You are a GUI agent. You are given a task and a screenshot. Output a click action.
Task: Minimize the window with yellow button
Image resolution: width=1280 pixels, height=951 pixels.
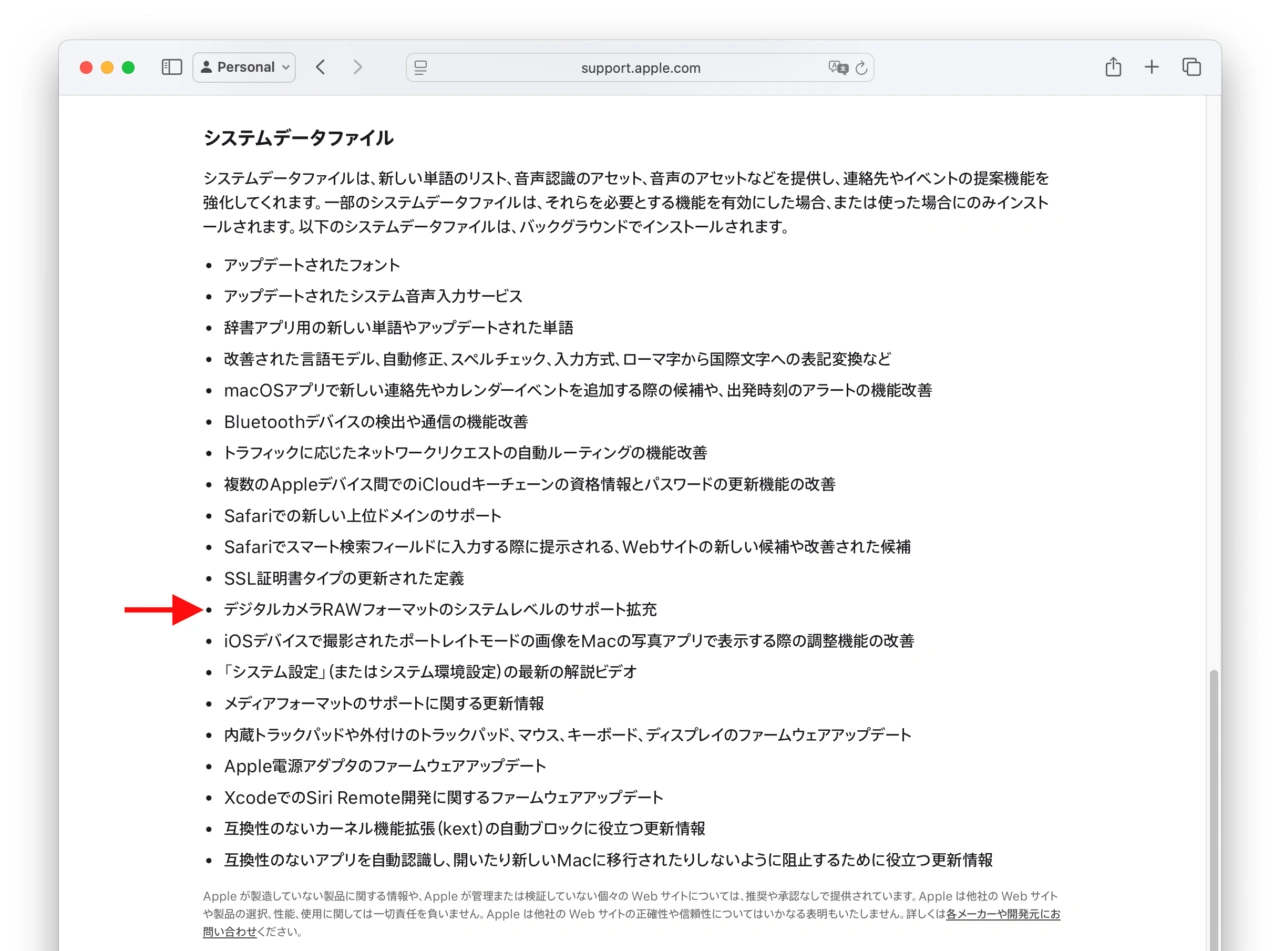107,67
